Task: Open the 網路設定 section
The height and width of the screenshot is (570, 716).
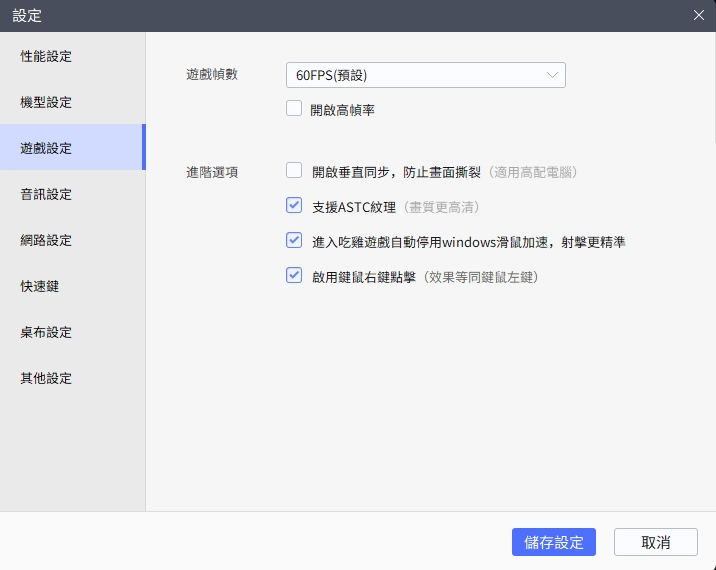Action: tap(46, 240)
